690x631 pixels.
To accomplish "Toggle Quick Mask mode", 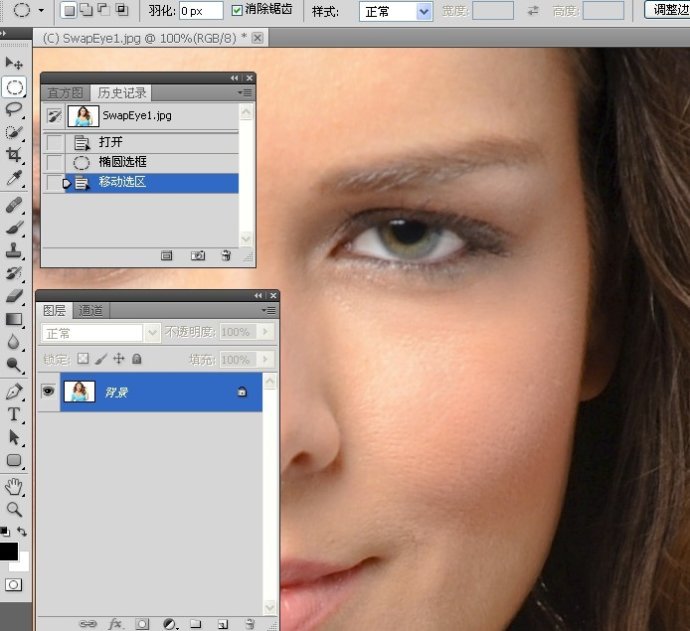I will click(x=13, y=585).
